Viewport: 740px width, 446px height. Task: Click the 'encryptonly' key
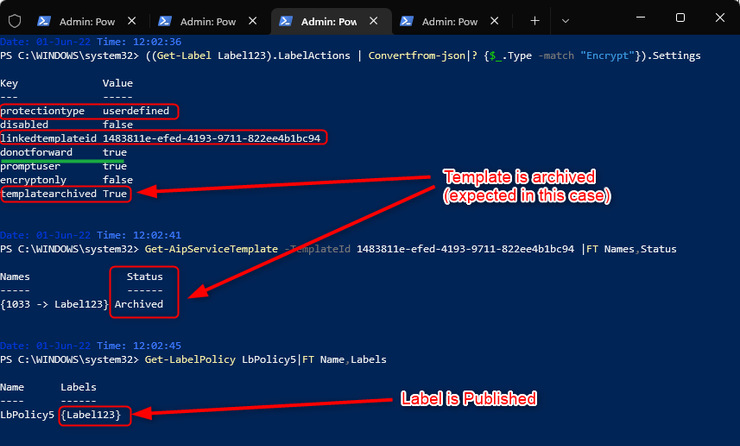click(34, 180)
